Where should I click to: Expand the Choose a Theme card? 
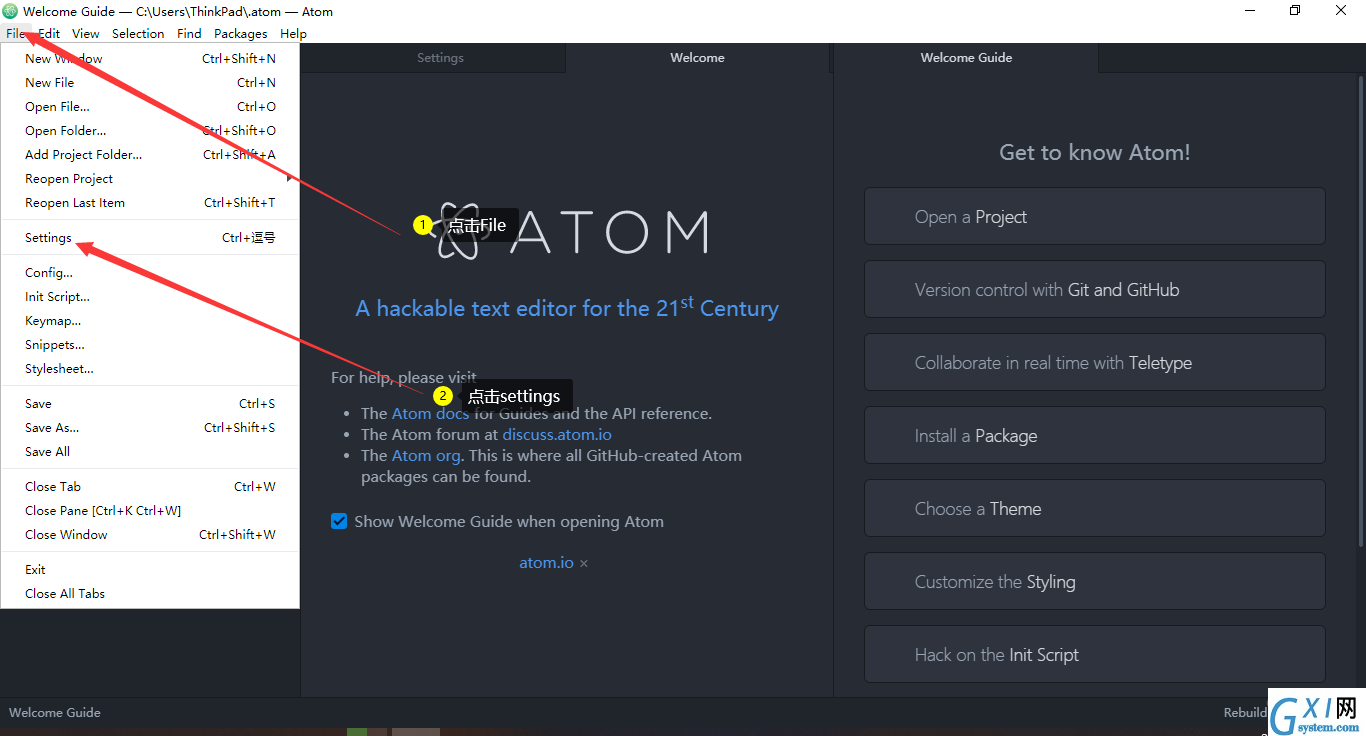[x=1095, y=509]
